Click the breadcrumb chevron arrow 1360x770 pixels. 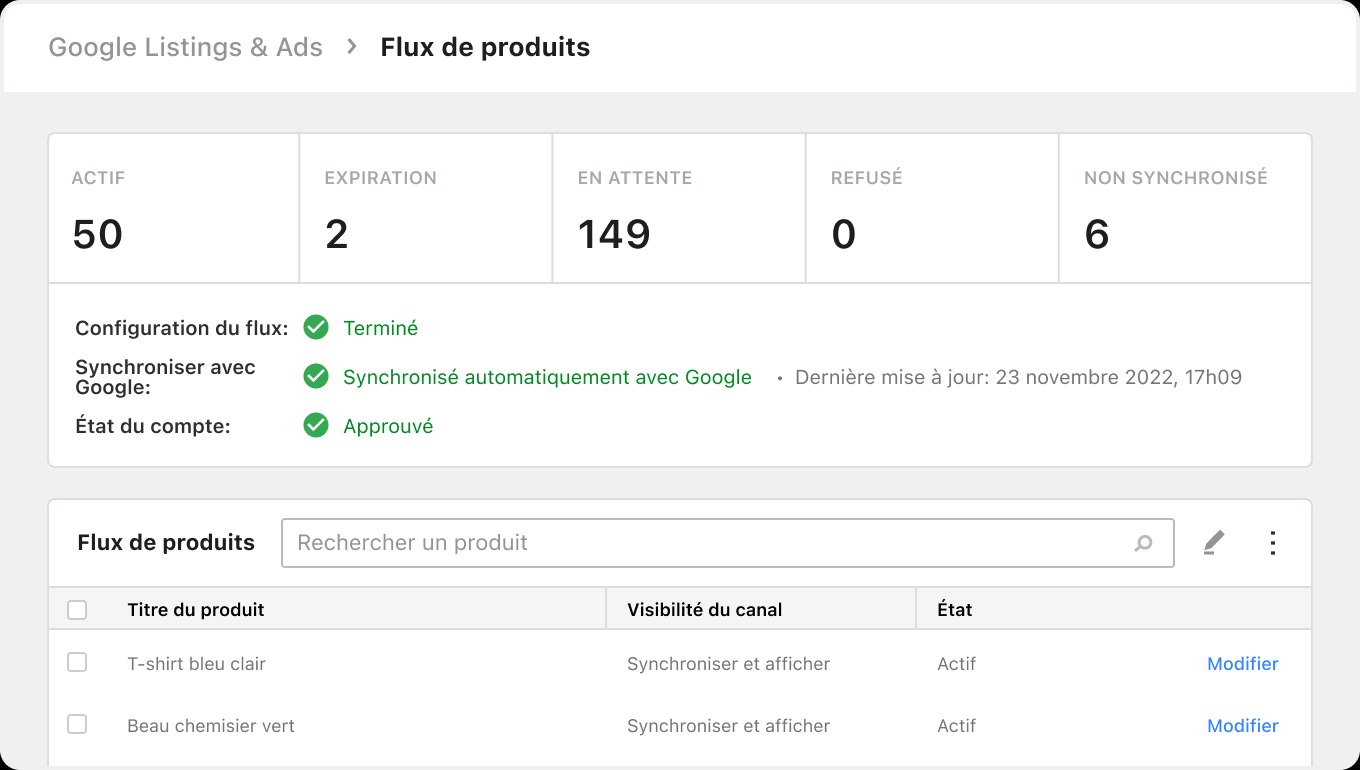352,46
